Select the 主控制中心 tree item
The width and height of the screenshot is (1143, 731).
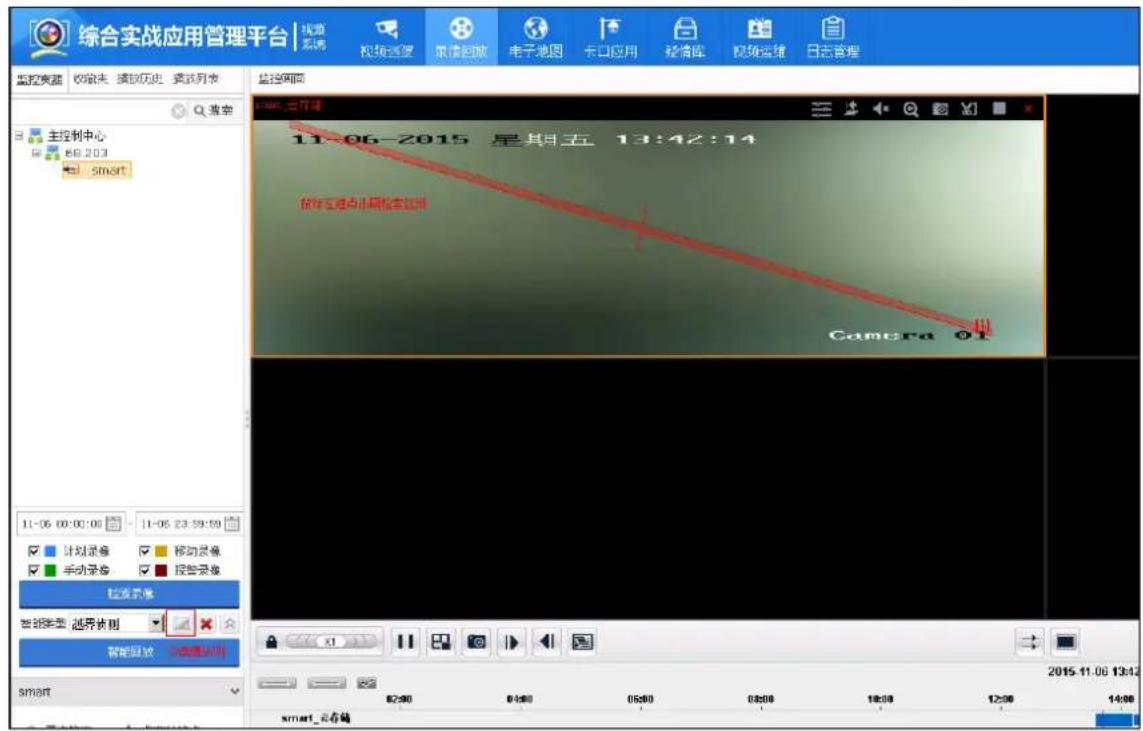[77, 136]
